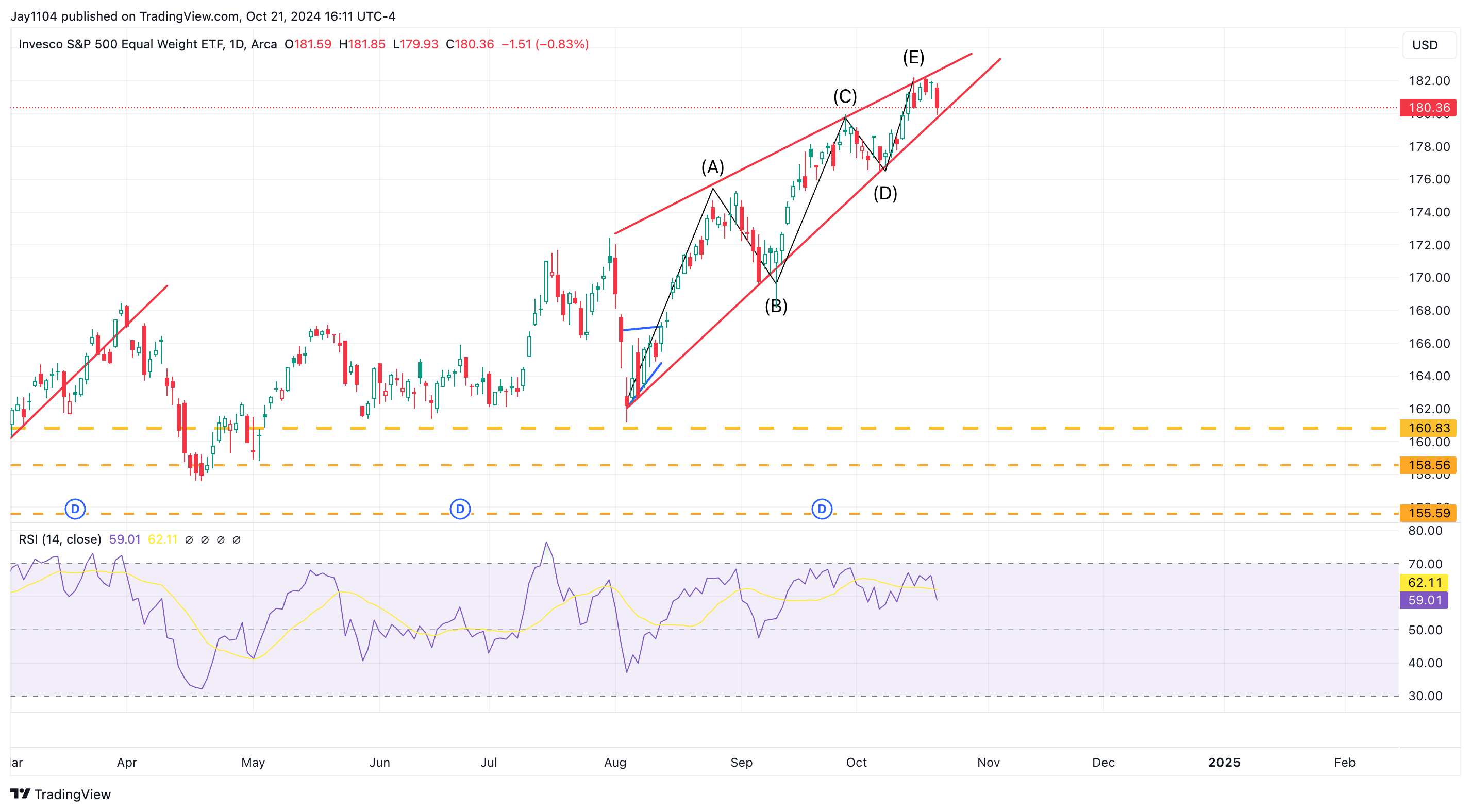
Task: Click the 158.56 support level label
Action: point(1428,465)
